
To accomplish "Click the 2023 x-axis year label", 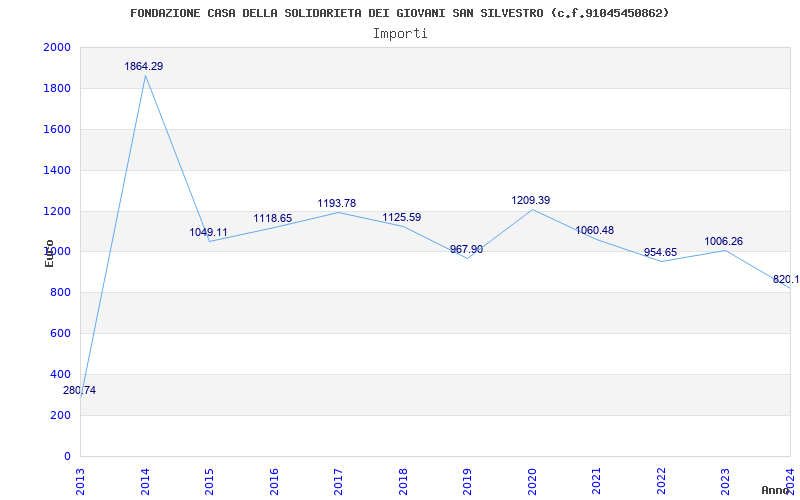I will 726,481.
